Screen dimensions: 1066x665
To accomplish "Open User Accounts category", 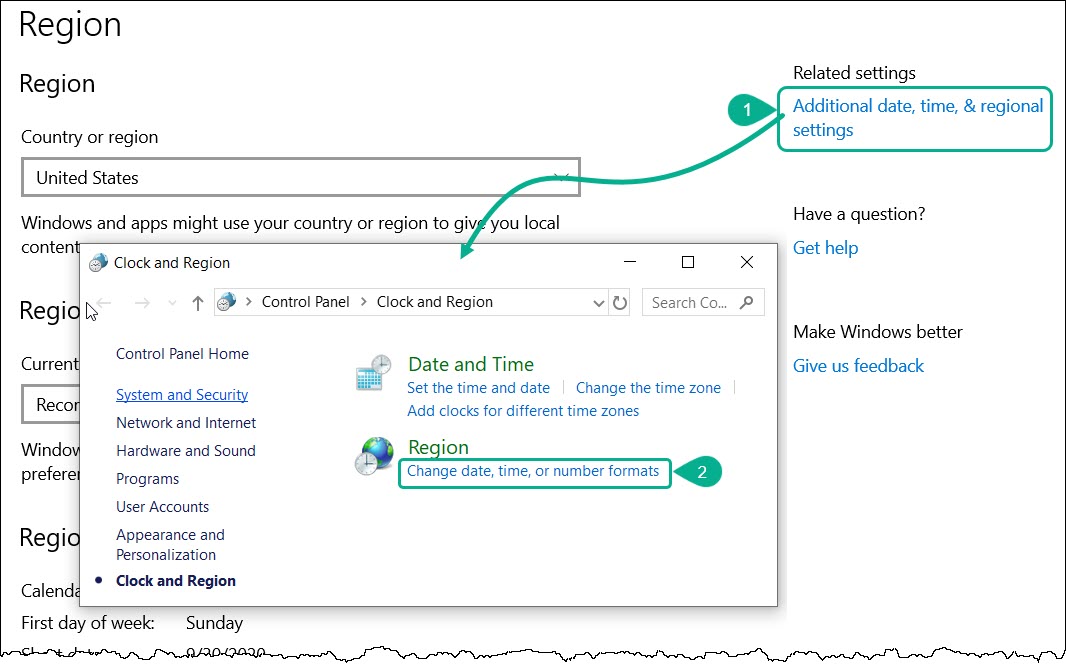I will (162, 507).
